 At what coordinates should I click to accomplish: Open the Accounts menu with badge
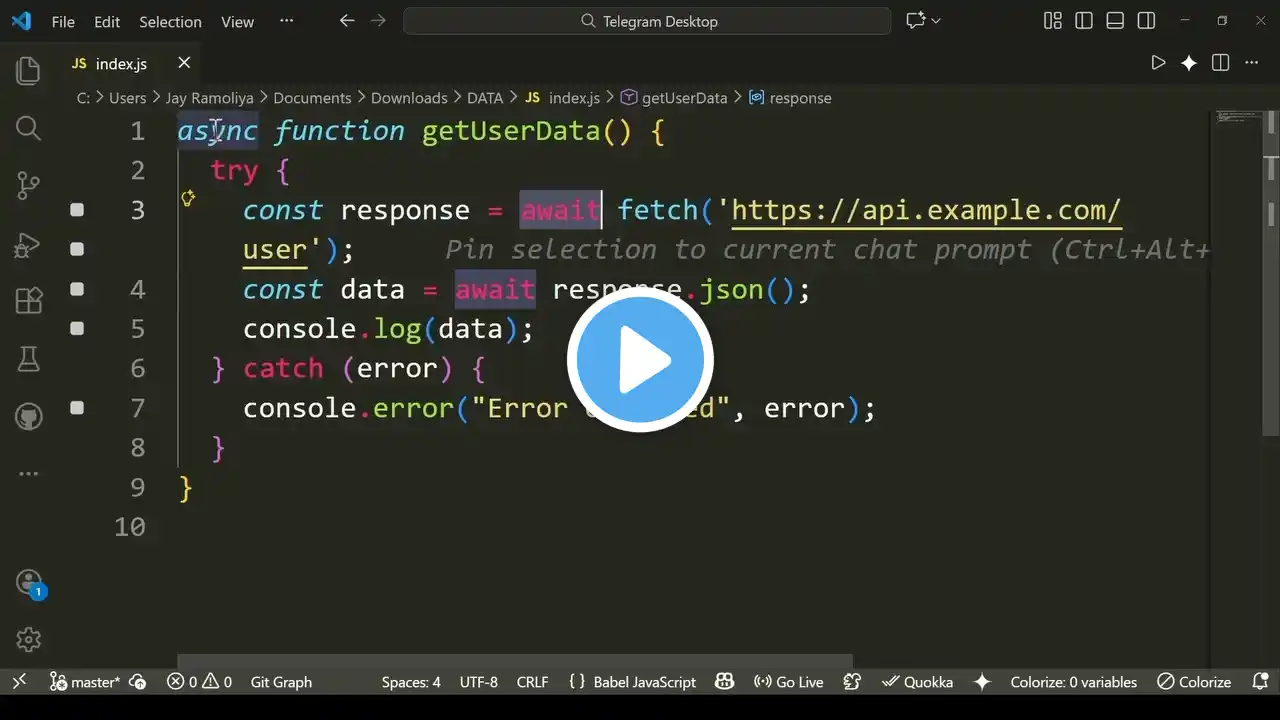point(30,583)
